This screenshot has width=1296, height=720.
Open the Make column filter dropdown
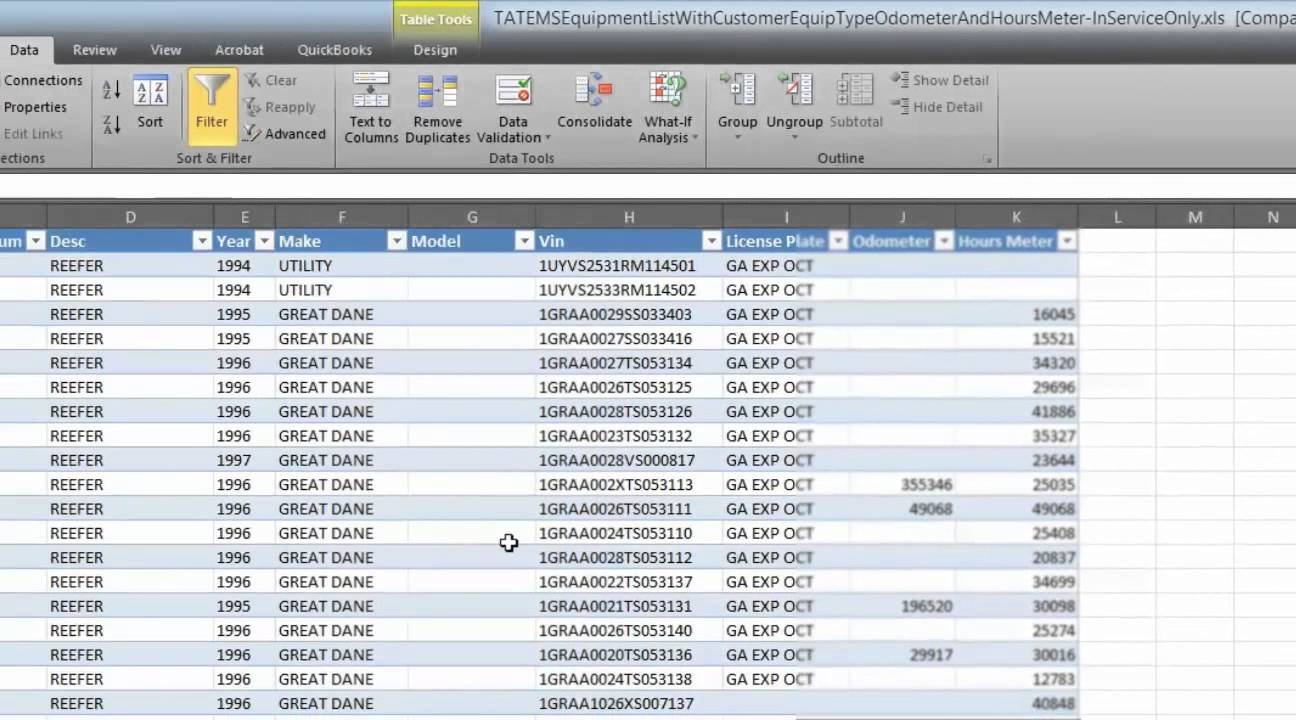pyautogui.click(x=397, y=241)
